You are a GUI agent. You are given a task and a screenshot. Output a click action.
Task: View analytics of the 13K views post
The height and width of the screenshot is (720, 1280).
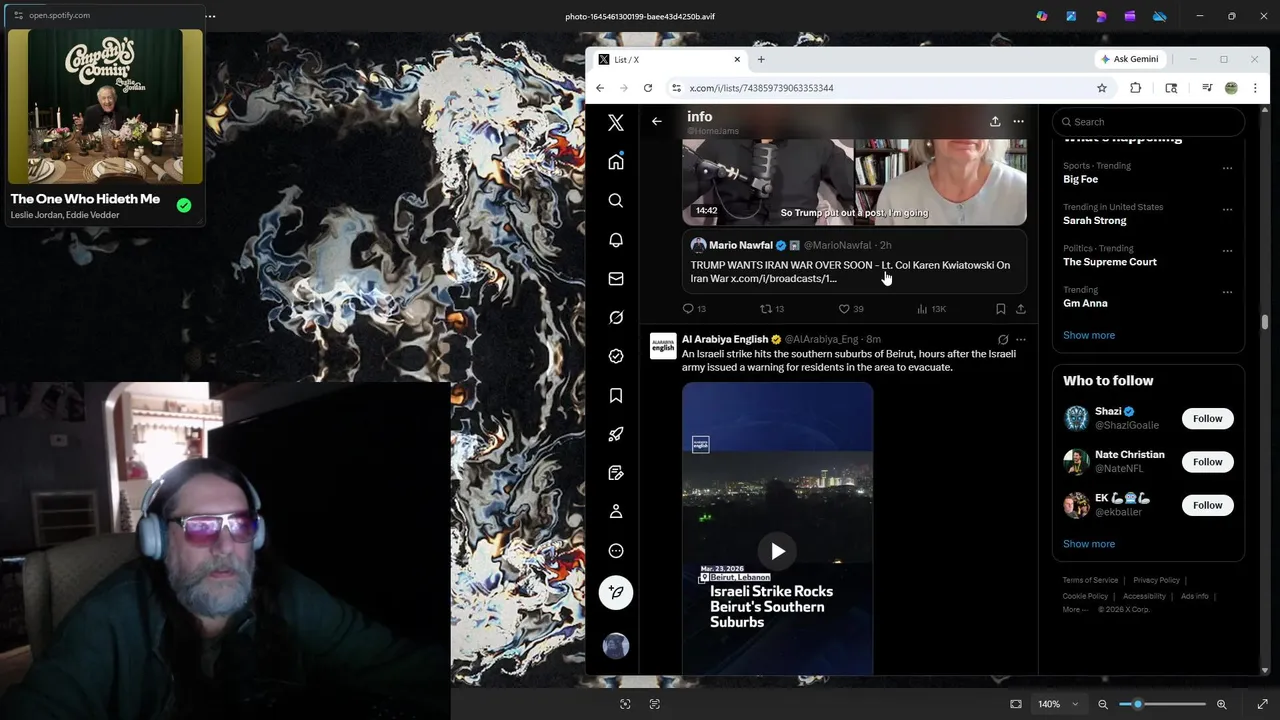pos(931,309)
